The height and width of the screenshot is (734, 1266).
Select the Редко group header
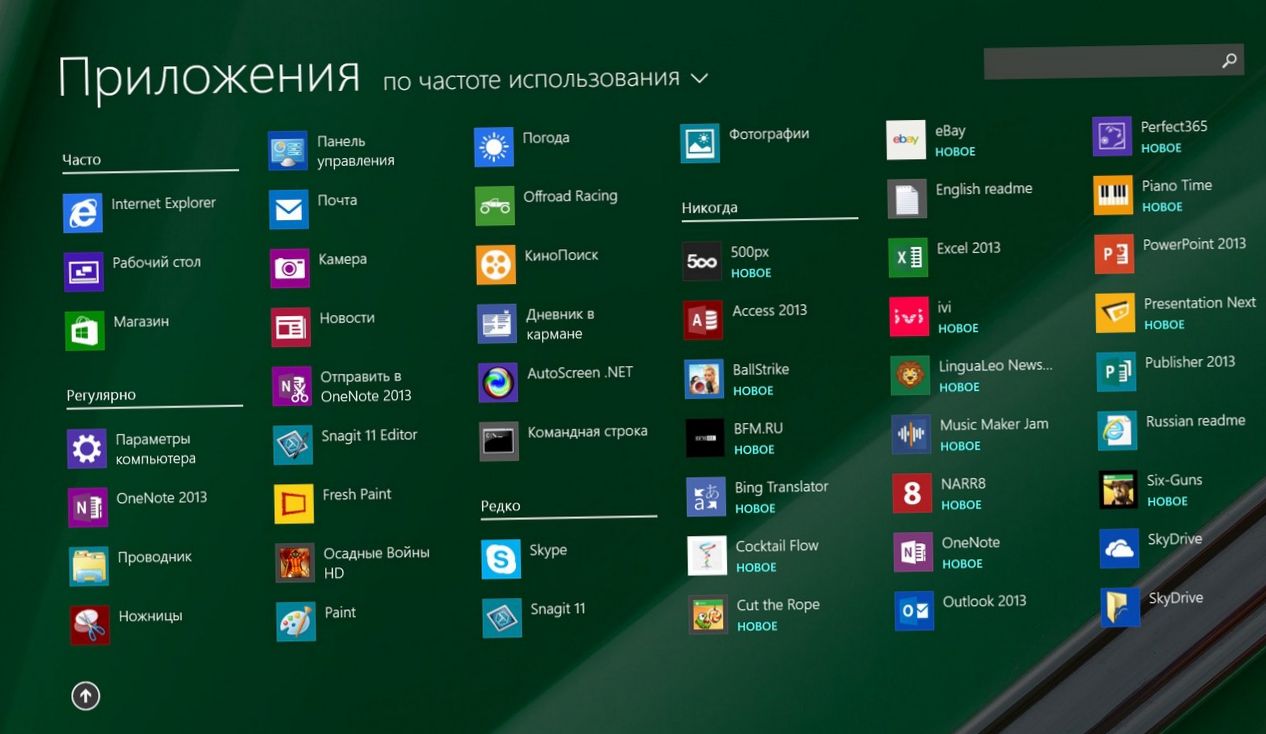tap(501, 506)
